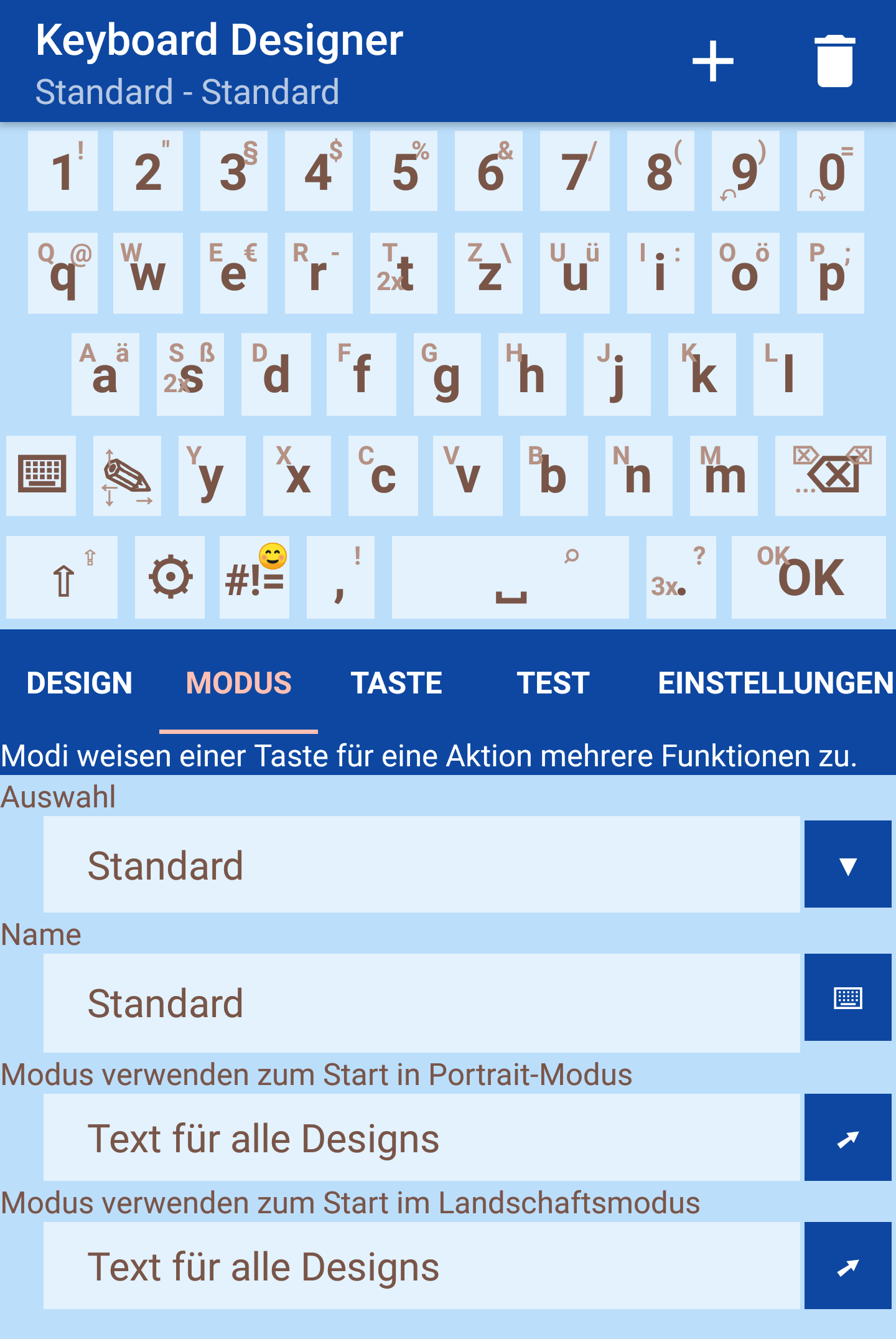Open Landschaftsmodus start mode selector arrow
This screenshot has width=896, height=1339.
click(x=847, y=1266)
